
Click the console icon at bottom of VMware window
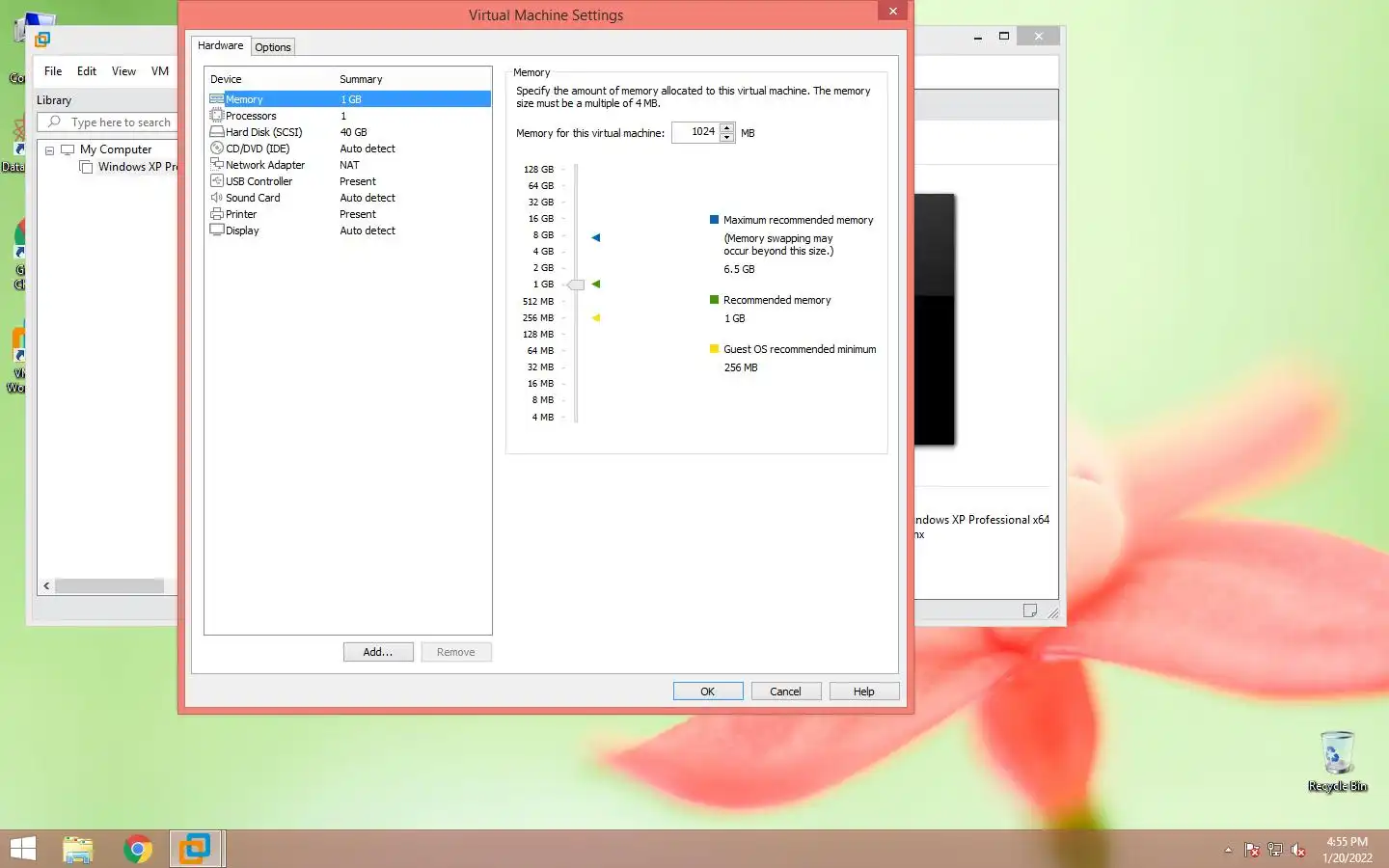pyautogui.click(x=1030, y=610)
